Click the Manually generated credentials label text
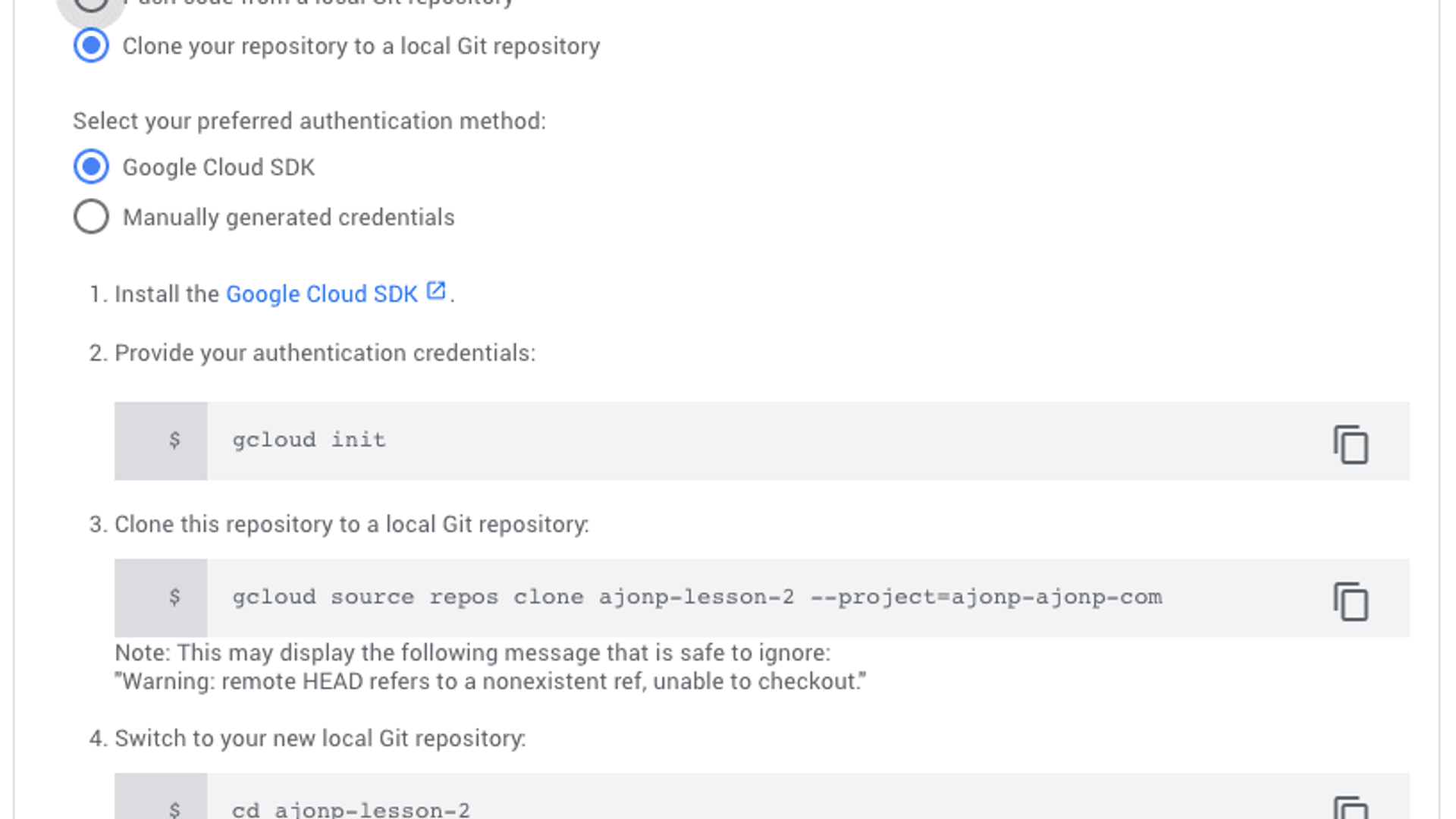Screen dimensions: 1456x819 coord(289,218)
